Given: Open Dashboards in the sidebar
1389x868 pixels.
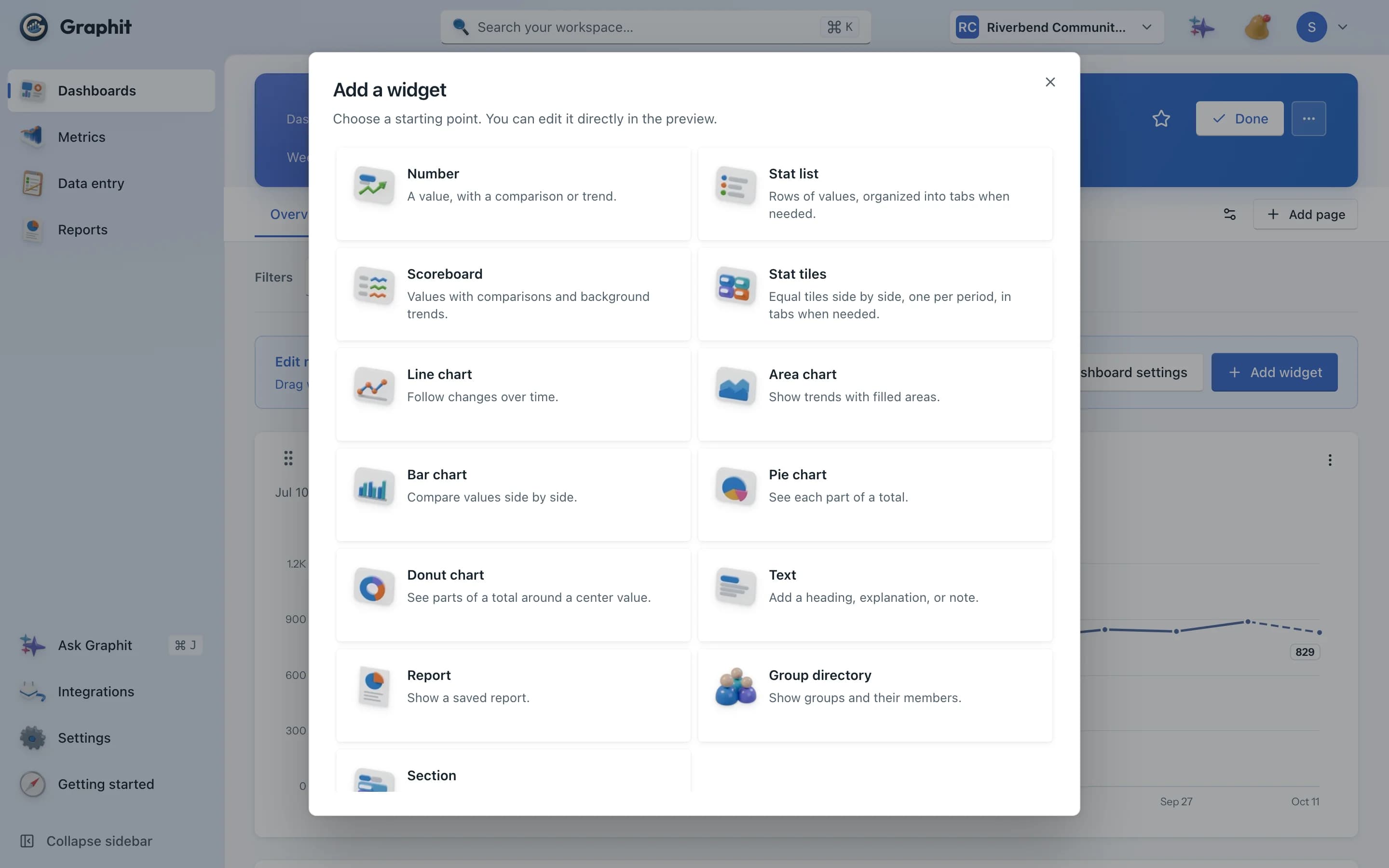Looking at the screenshot, I should [111, 91].
